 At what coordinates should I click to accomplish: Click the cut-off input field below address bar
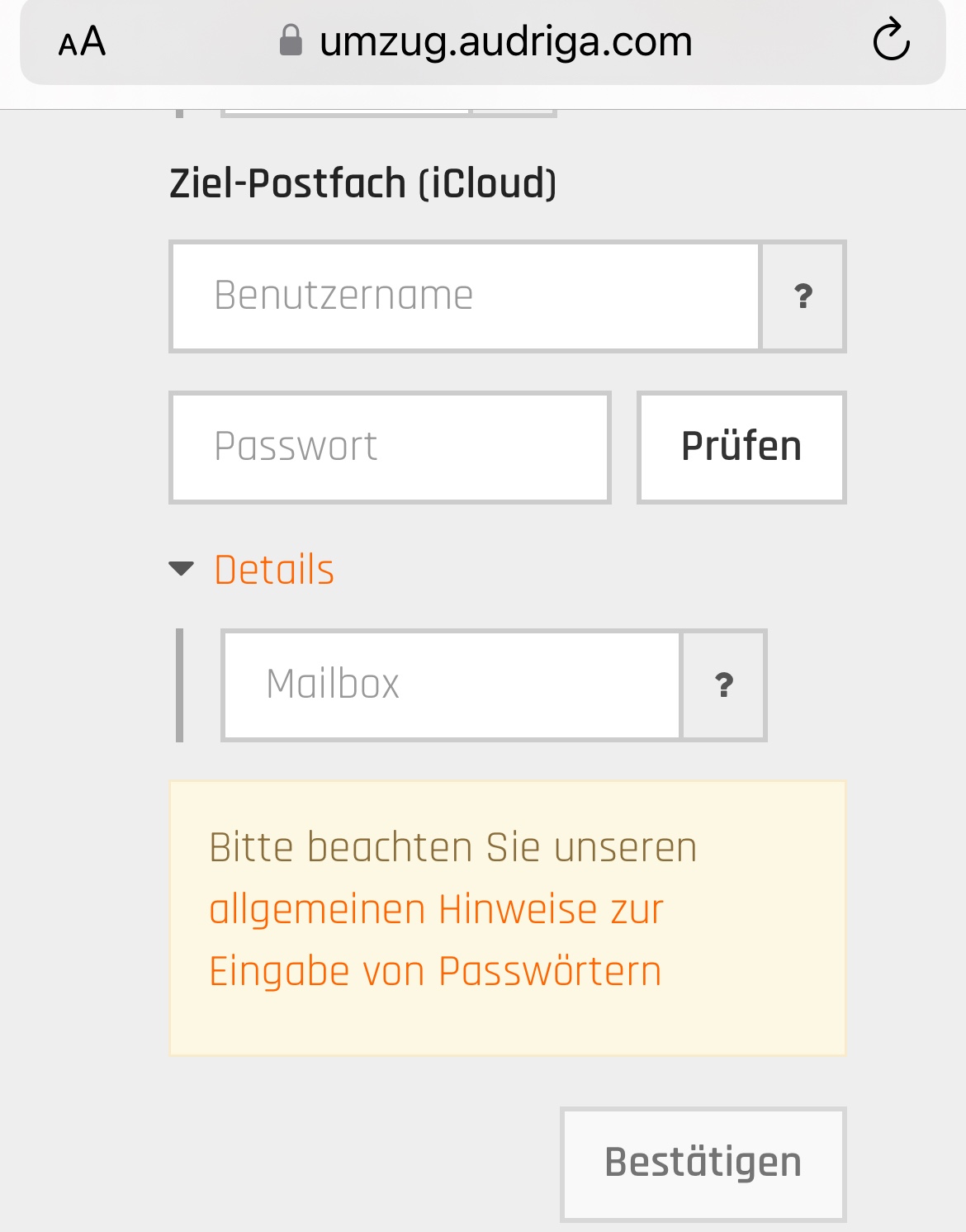(x=345, y=112)
